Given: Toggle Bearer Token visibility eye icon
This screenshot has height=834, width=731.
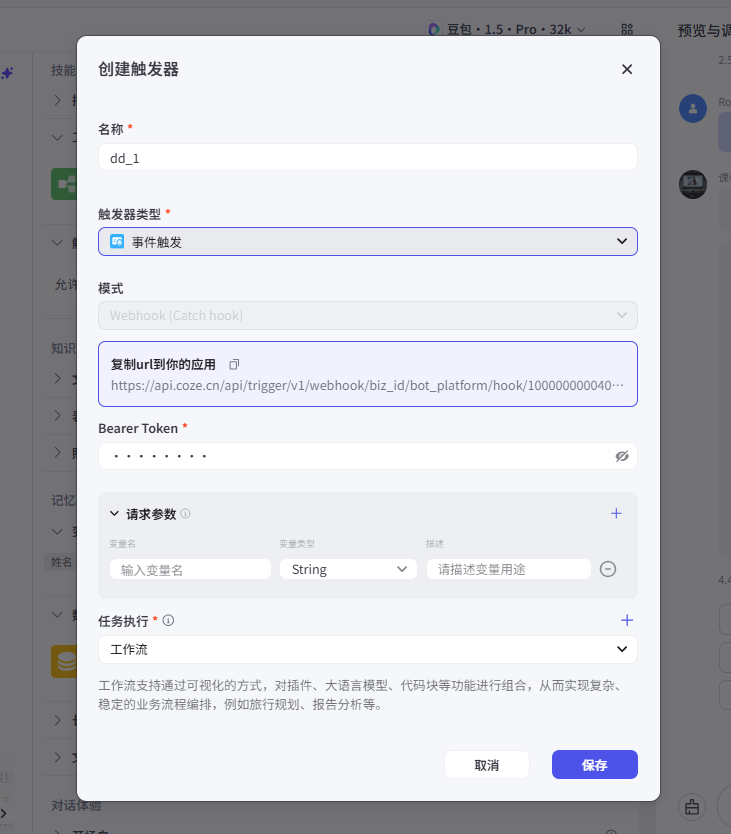Looking at the screenshot, I should [622, 456].
